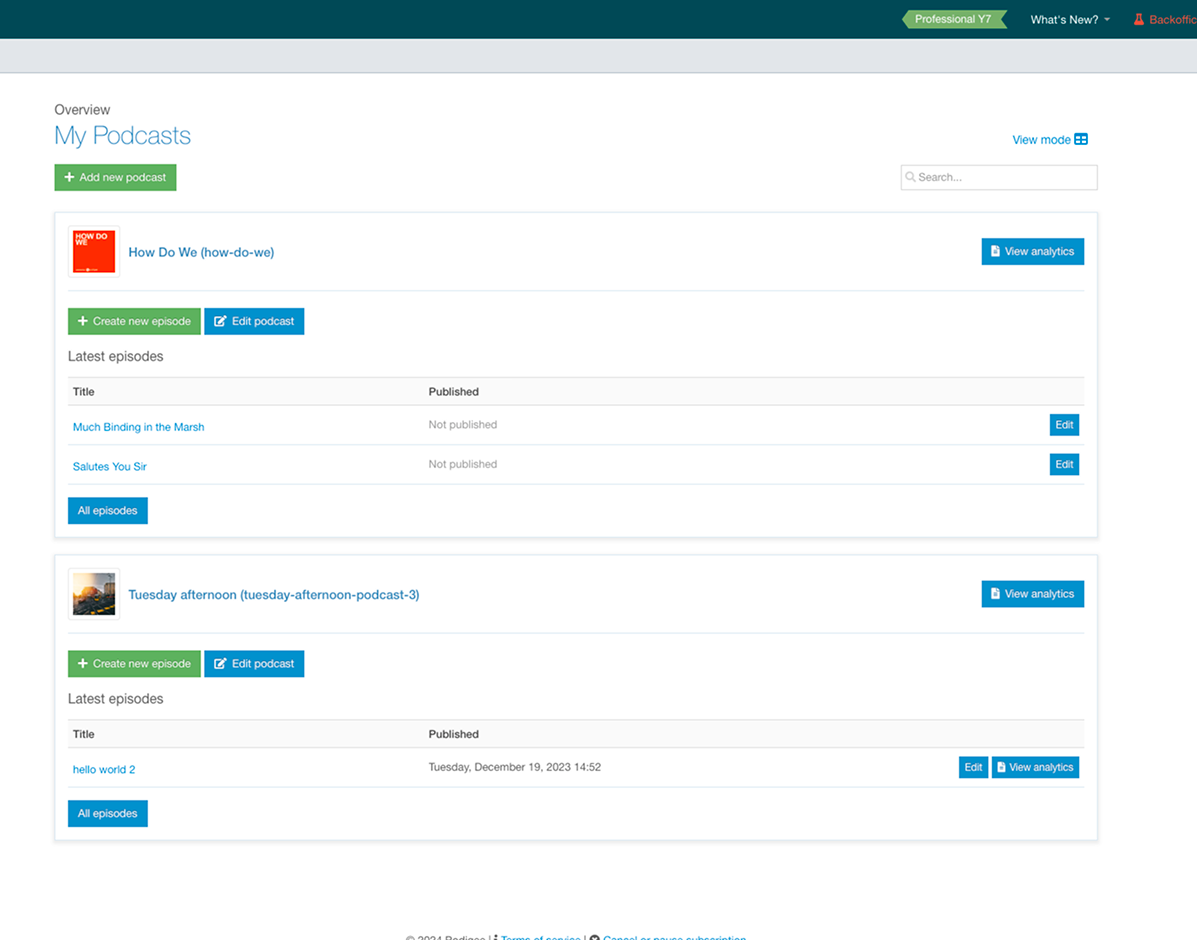Expand the What's New? dropdown
This screenshot has height=940, width=1197.
[x=1070, y=20]
